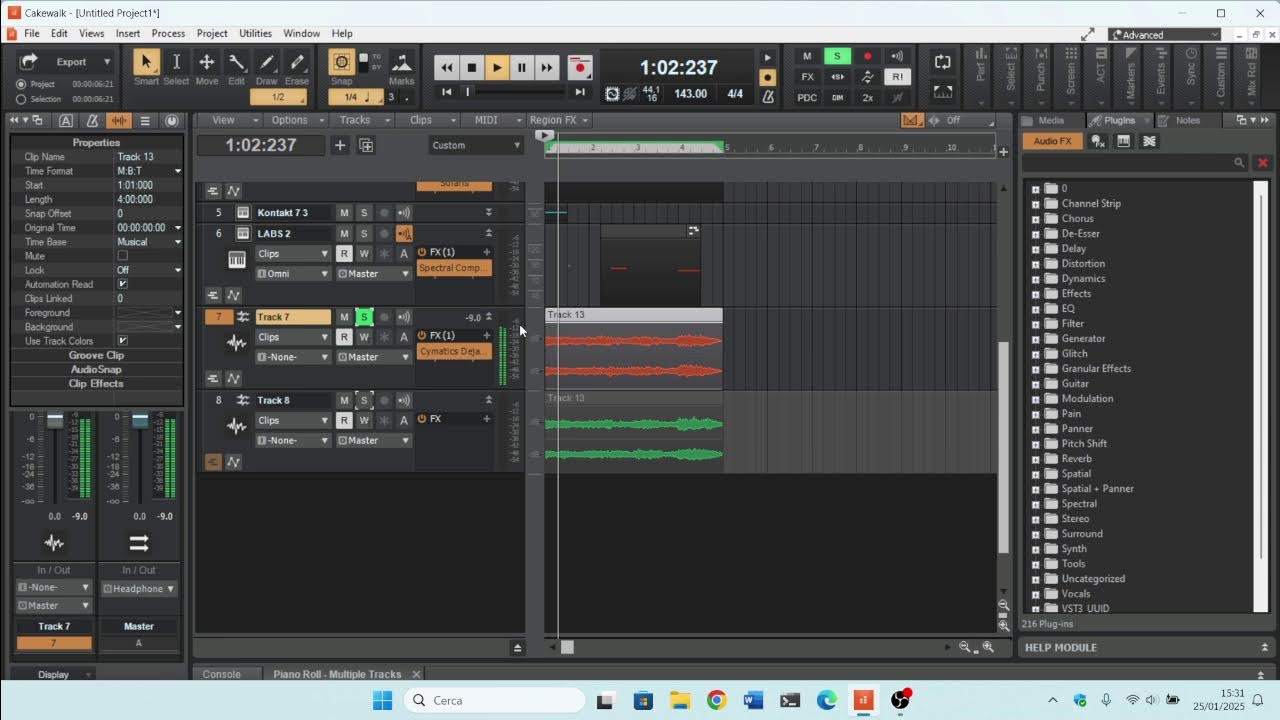Solo Track 8
Viewport: 1280px width, 720px height.
click(364, 400)
